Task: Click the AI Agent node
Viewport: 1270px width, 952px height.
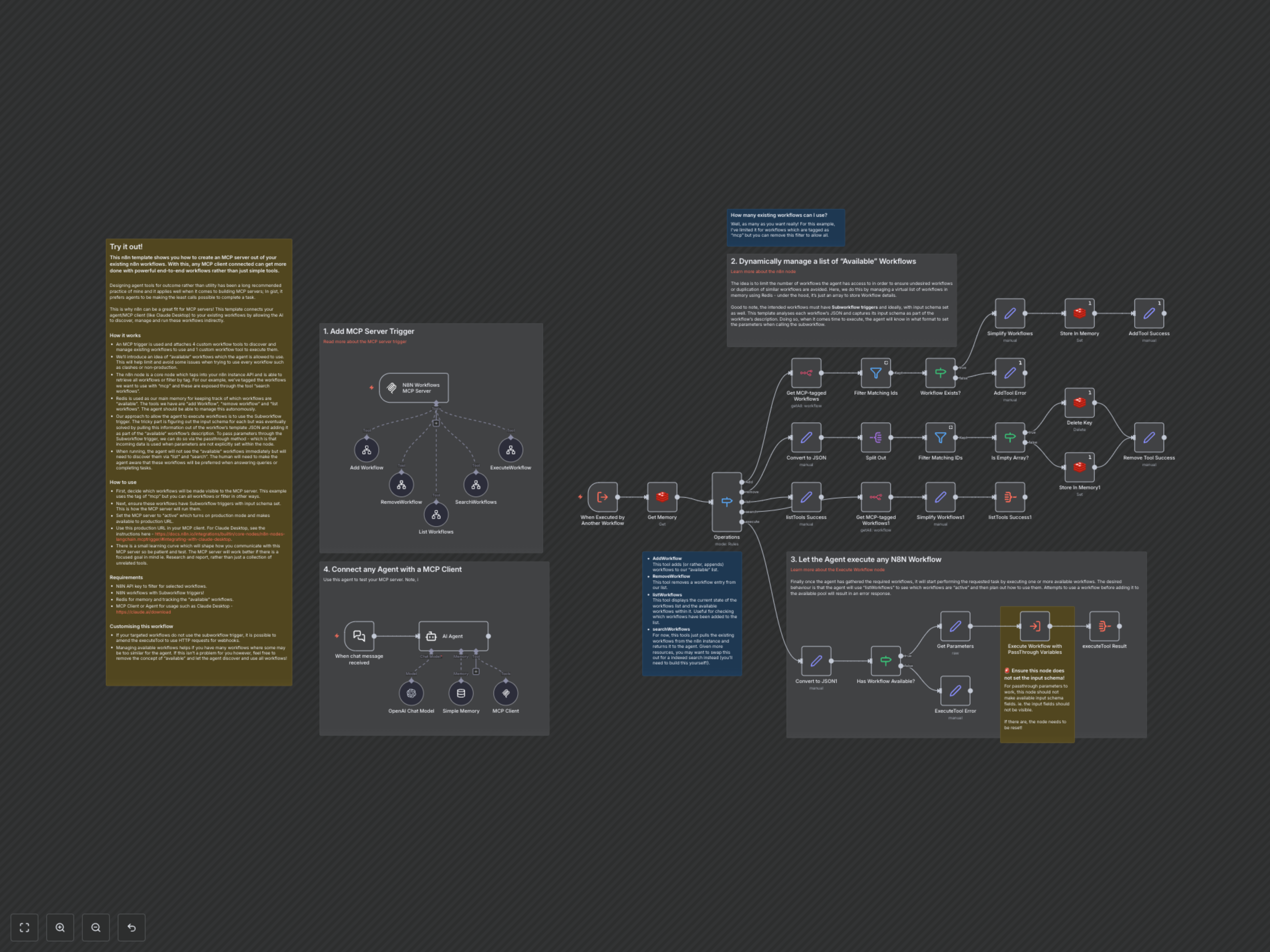Action: [x=453, y=636]
